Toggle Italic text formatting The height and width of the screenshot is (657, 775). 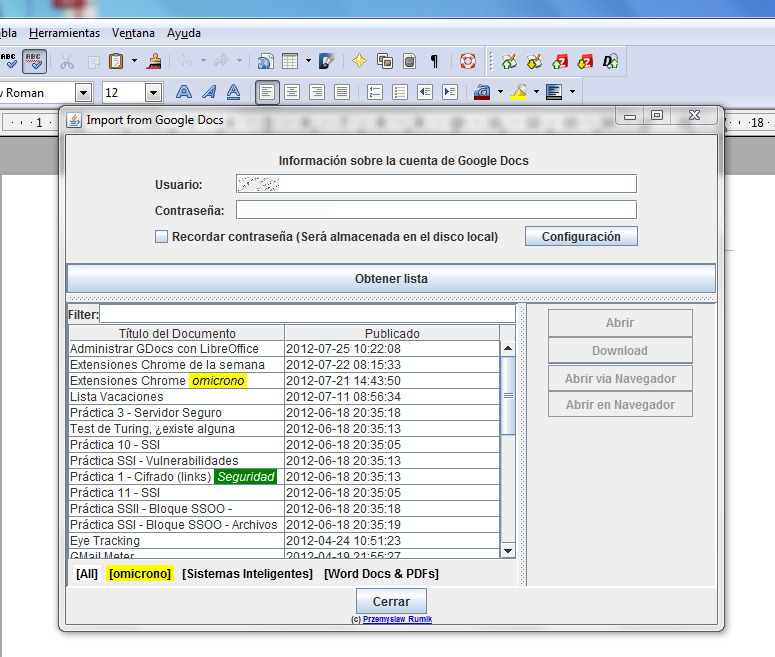(209, 92)
